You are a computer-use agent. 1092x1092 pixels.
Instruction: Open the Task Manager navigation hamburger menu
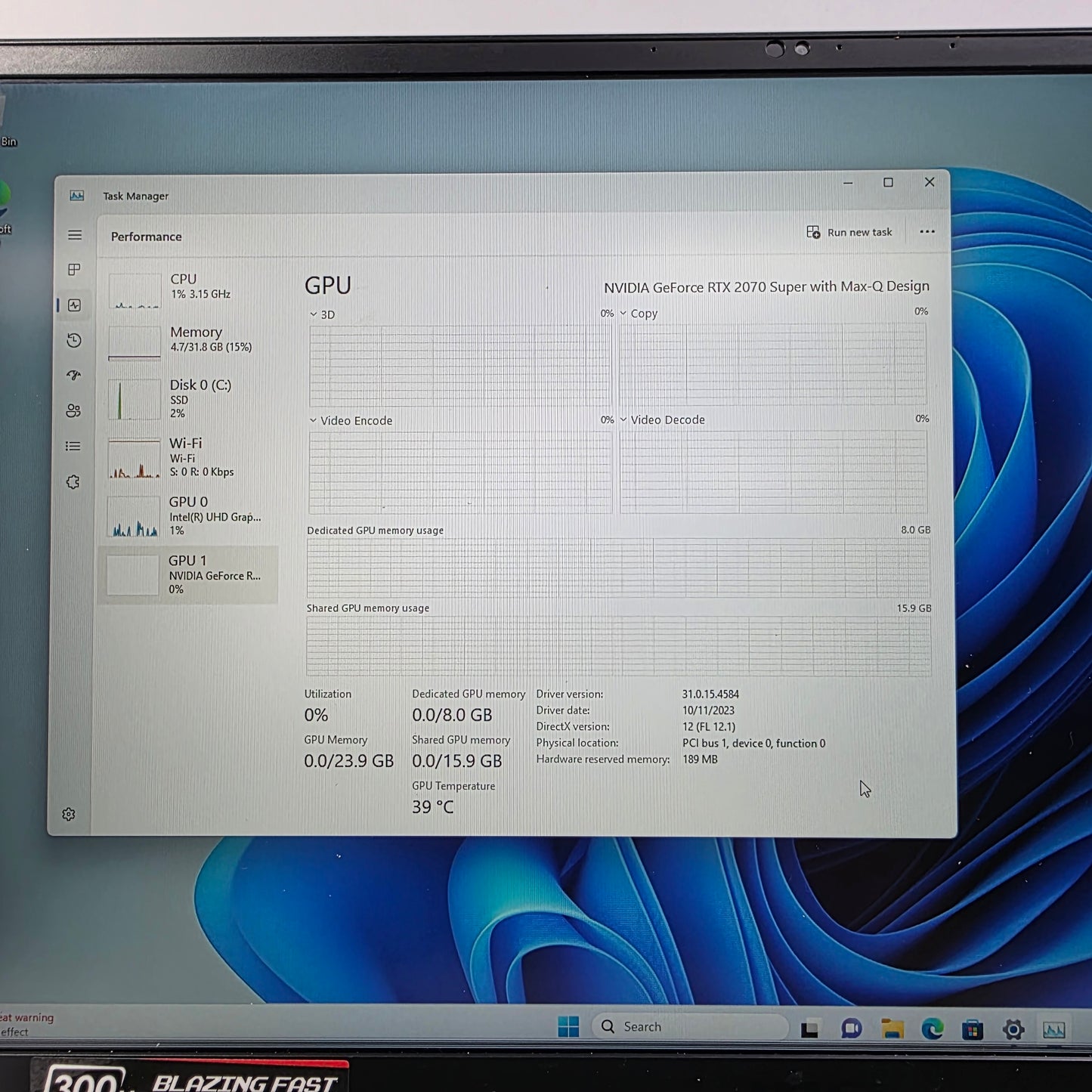tap(75, 235)
